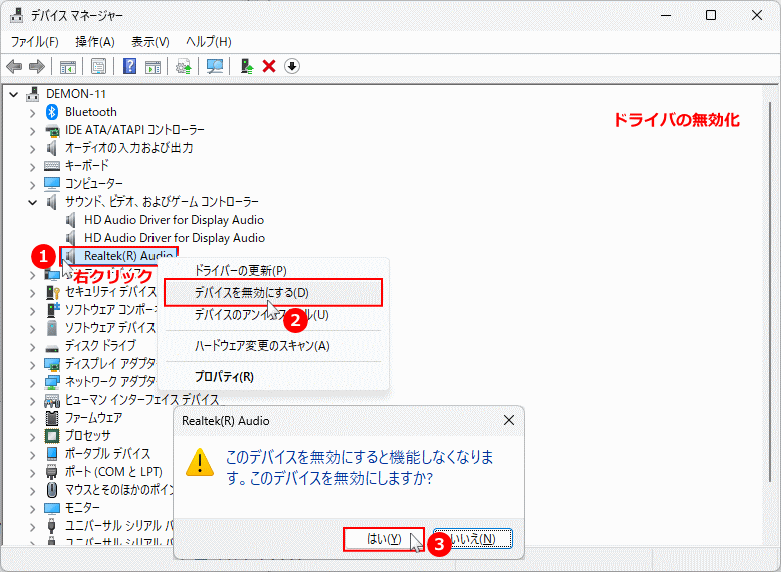Click the Update driver gear toolbar icon
The width and height of the screenshot is (781, 572).
coord(184,66)
